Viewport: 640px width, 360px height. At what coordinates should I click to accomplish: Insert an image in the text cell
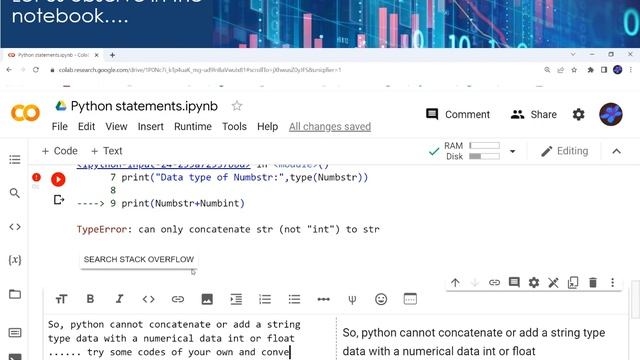(x=207, y=299)
